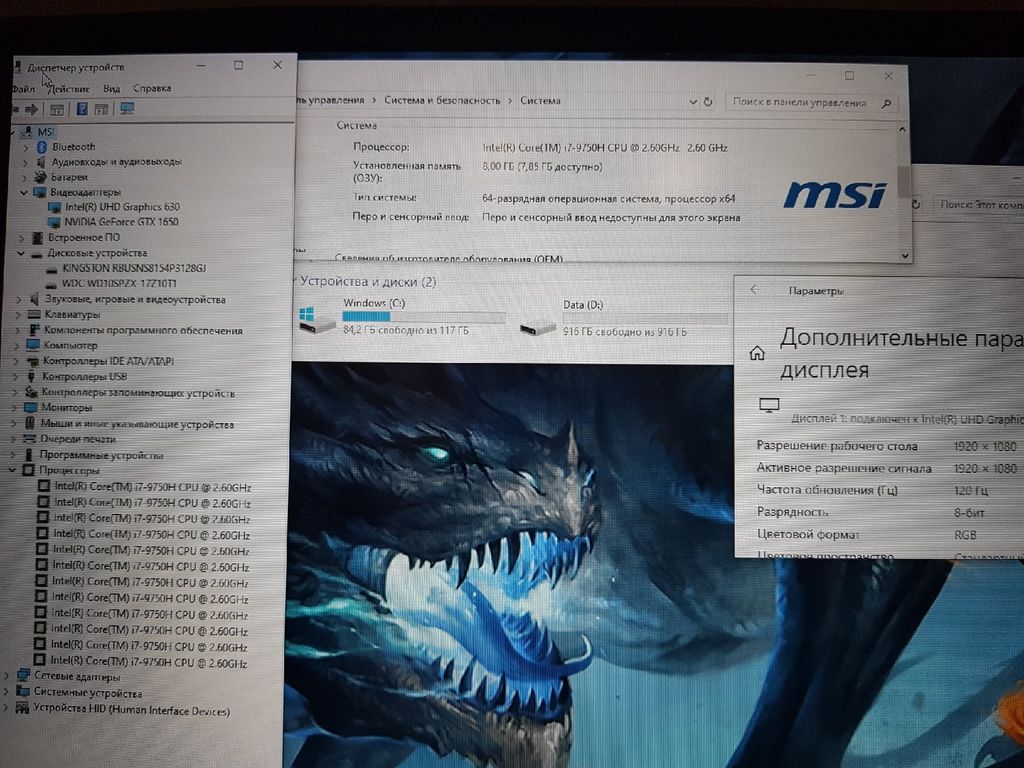Expand the Аудиовходы и аудиовыходы node
This screenshot has width=1024, height=768.
pyautogui.click(x=26, y=162)
